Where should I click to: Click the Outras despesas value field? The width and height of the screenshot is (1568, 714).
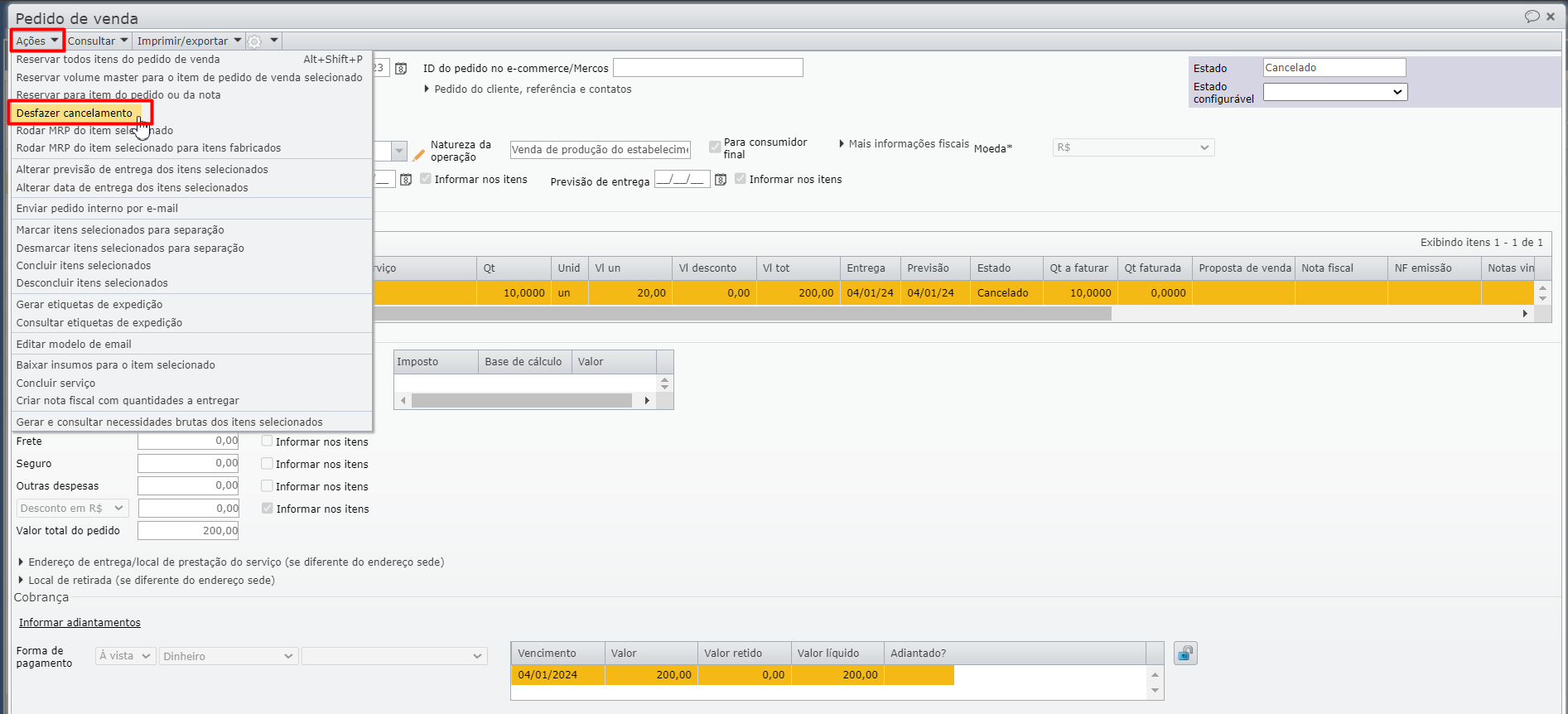click(x=188, y=485)
